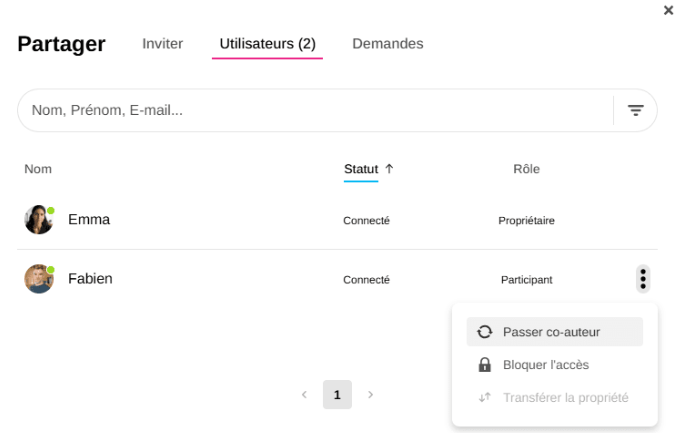Click the Nom column header

point(38,169)
